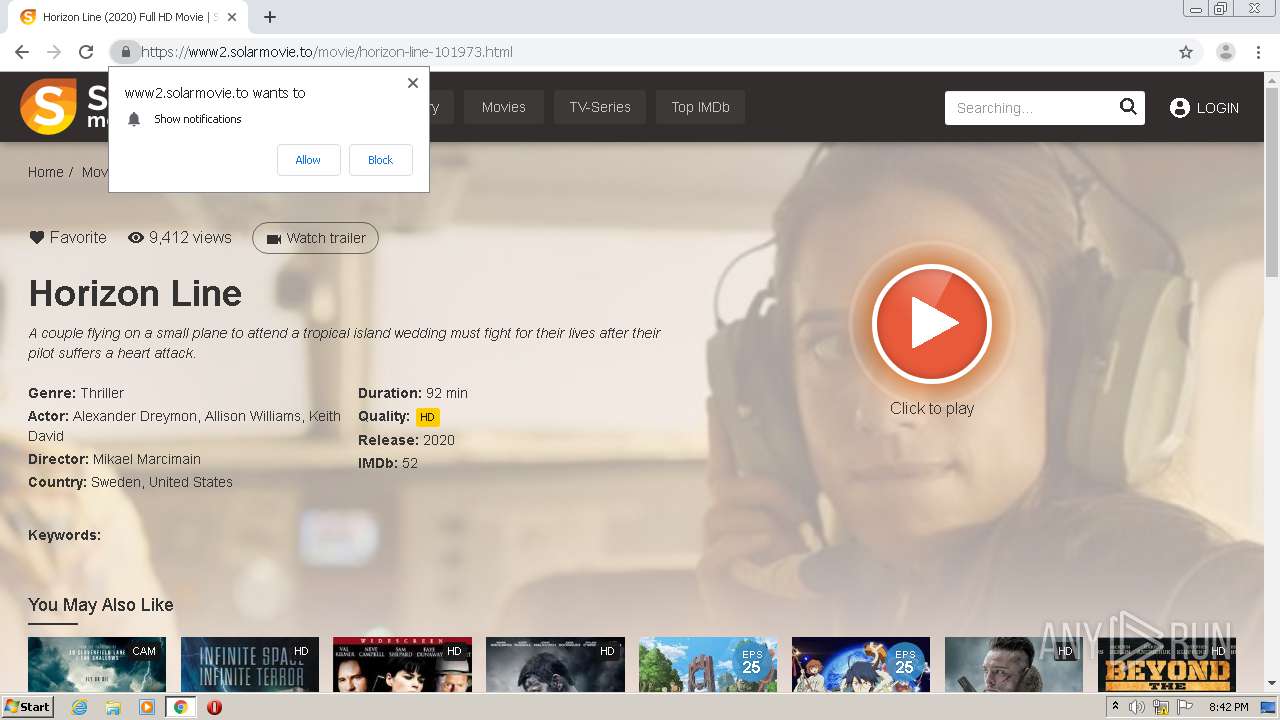
Task: Click the HD quality badge
Action: (x=427, y=417)
